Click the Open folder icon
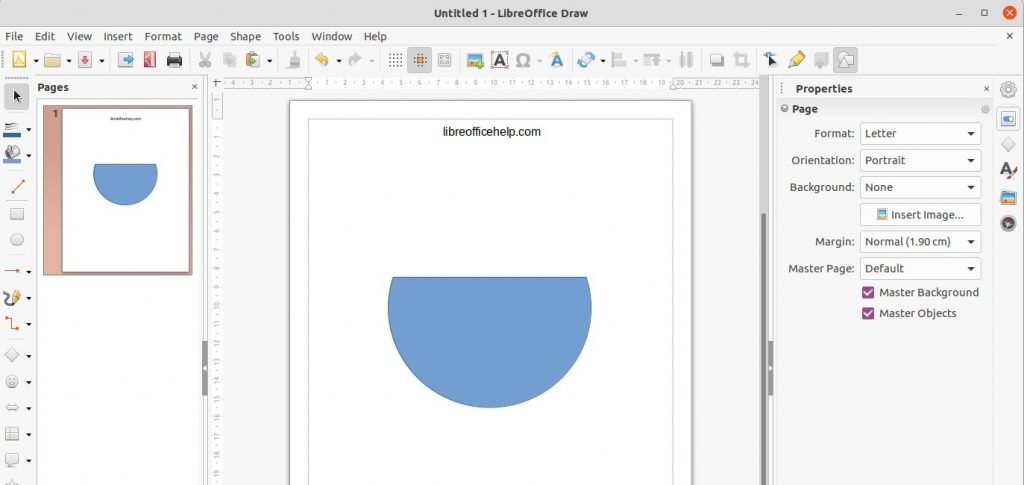 click(52, 60)
